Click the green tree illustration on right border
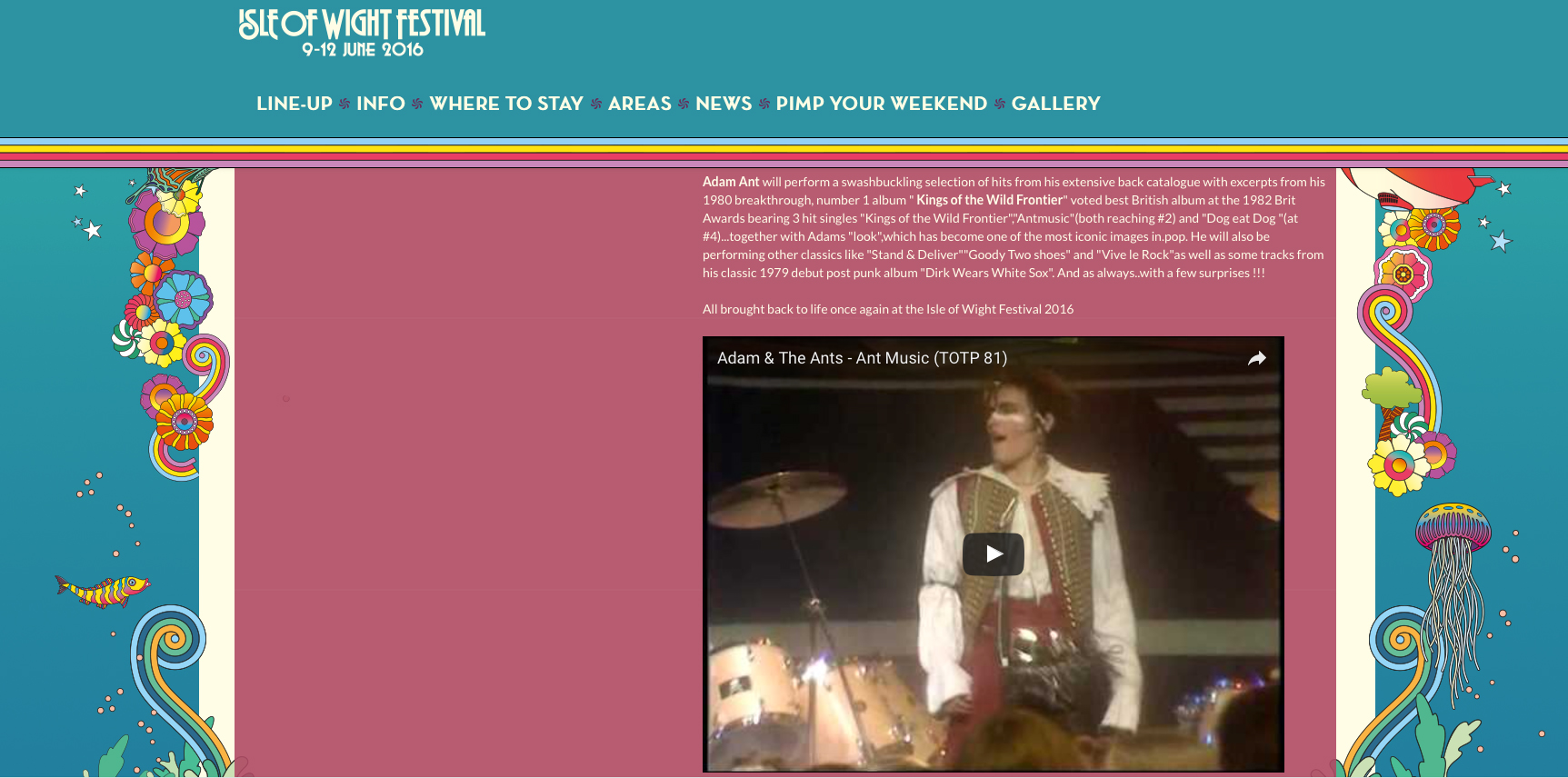The width and height of the screenshot is (1568, 778). point(1390,389)
